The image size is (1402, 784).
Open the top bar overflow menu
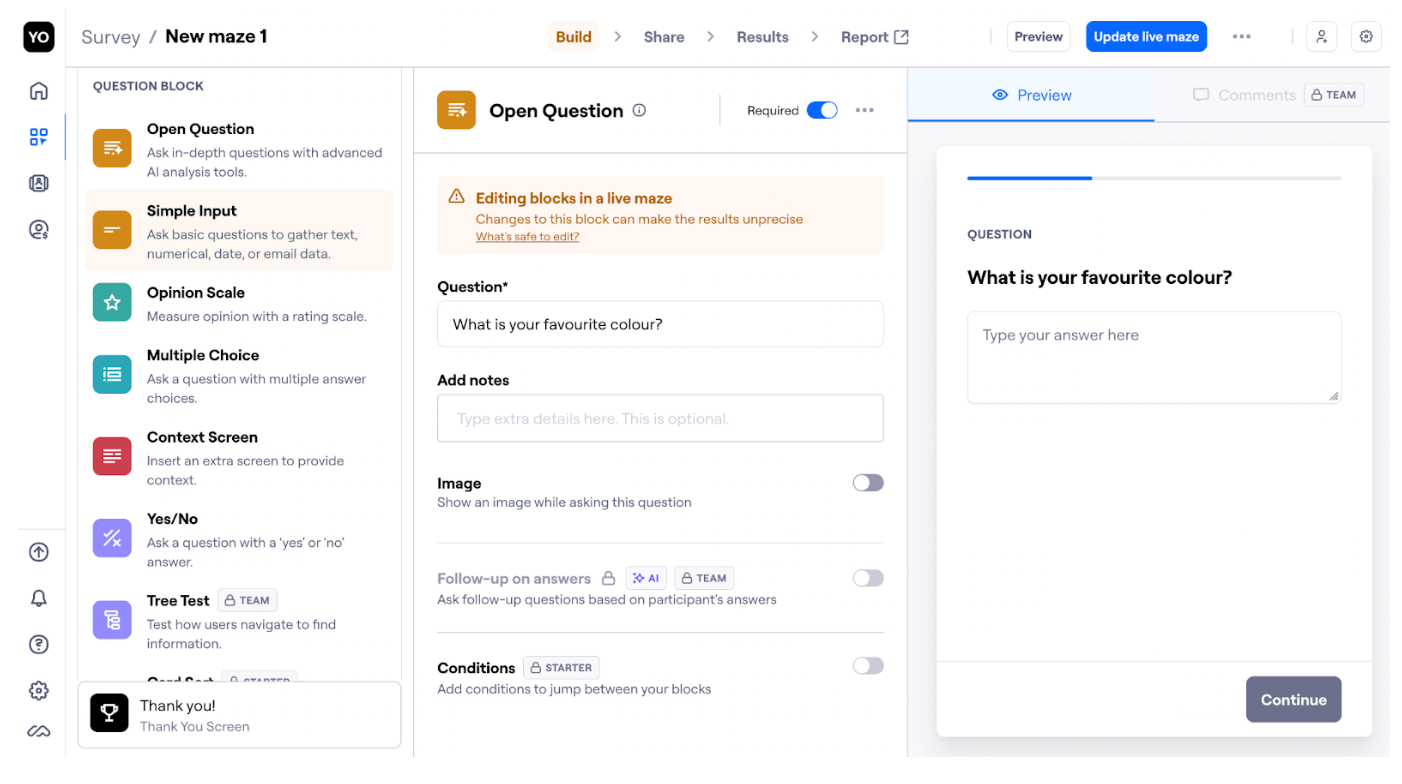click(x=1242, y=36)
